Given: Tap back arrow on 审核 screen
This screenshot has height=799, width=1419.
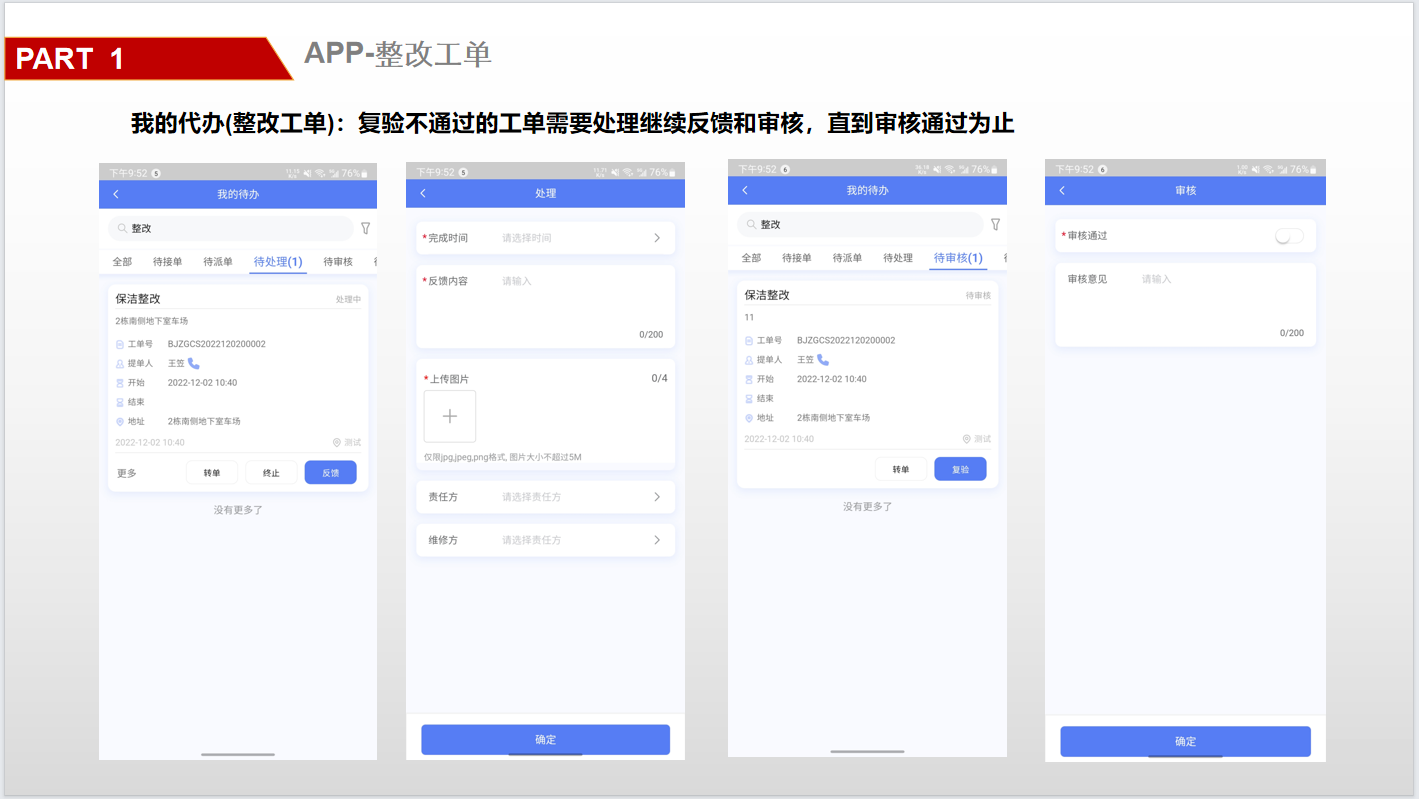Looking at the screenshot, I should coord(1062,190).
